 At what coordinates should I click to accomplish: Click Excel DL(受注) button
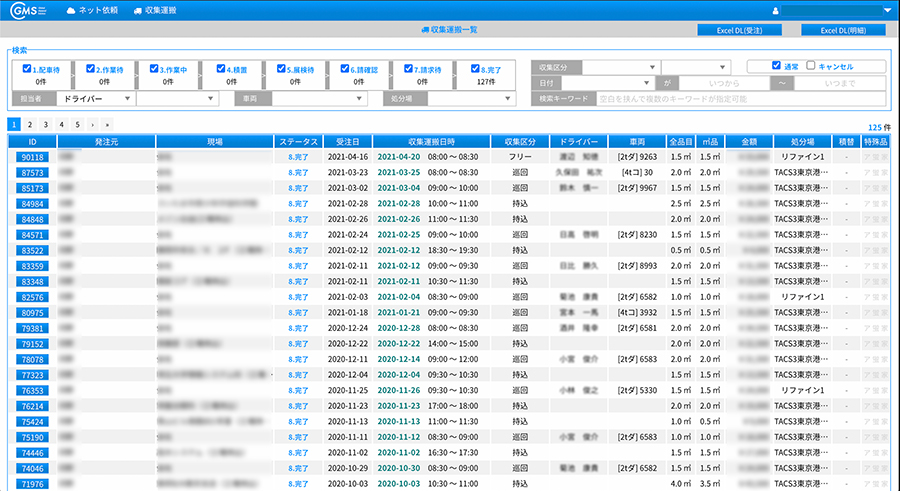(739, 30)
